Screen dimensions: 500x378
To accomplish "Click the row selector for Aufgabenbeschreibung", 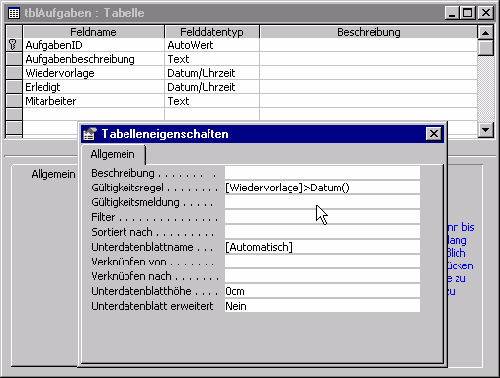I will (14, 59).
